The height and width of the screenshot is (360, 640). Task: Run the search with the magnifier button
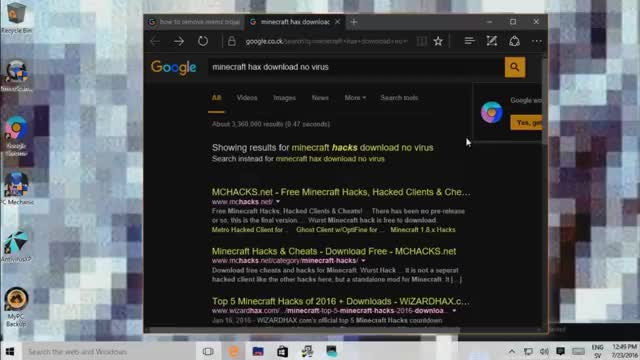click(x=515, y=67)
